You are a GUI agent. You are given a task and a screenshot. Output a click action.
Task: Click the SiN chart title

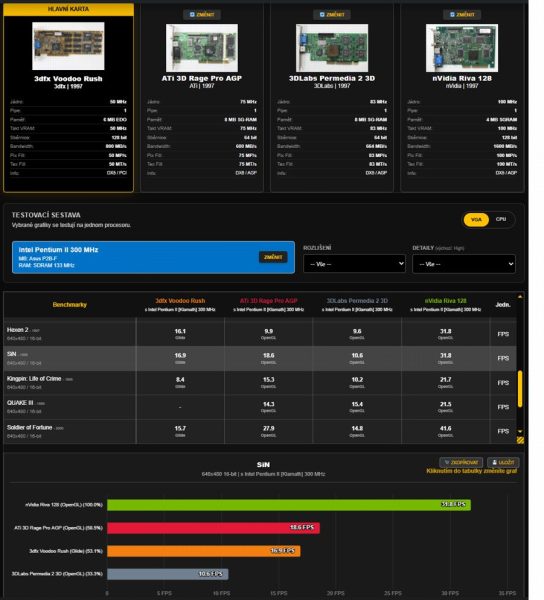[263, 465]
